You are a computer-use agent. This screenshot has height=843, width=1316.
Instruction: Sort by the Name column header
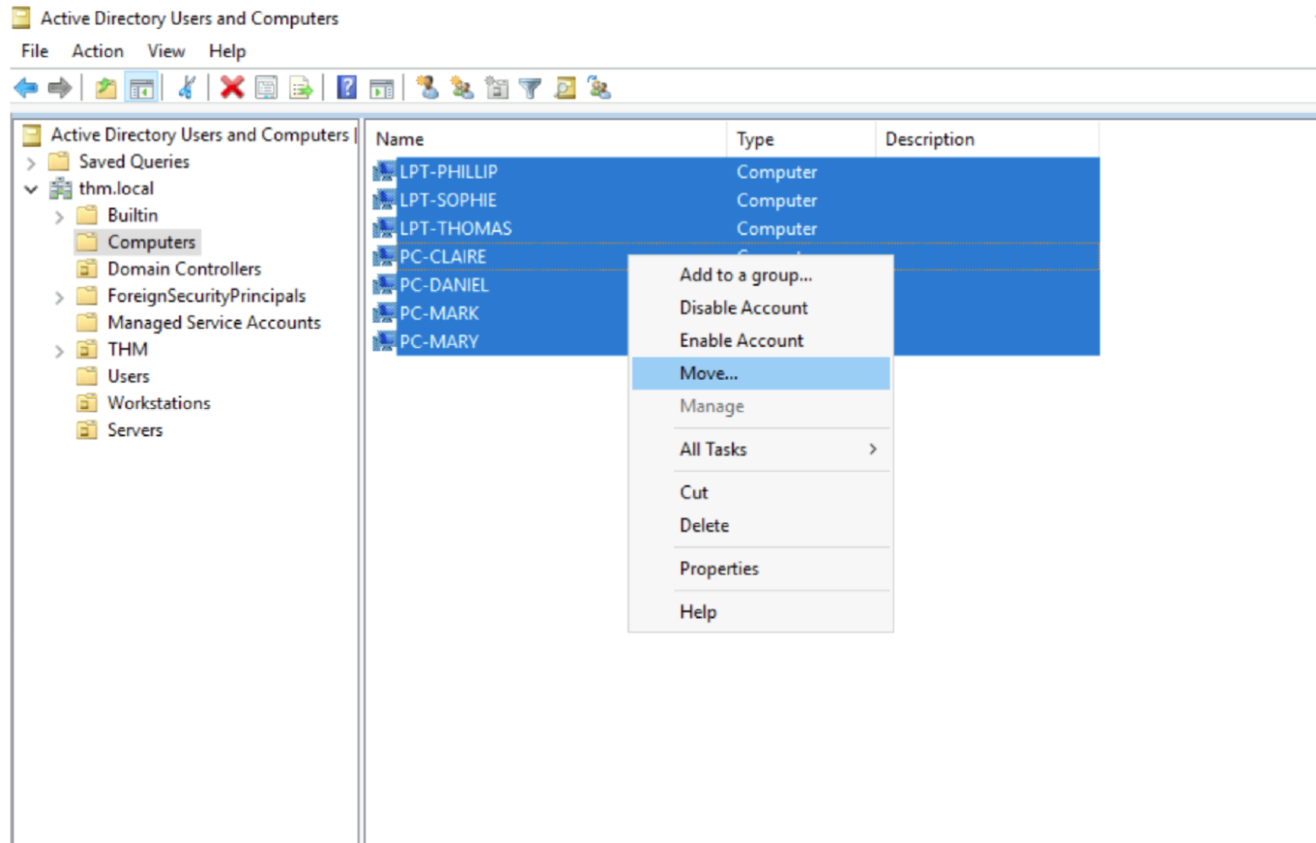546,139
